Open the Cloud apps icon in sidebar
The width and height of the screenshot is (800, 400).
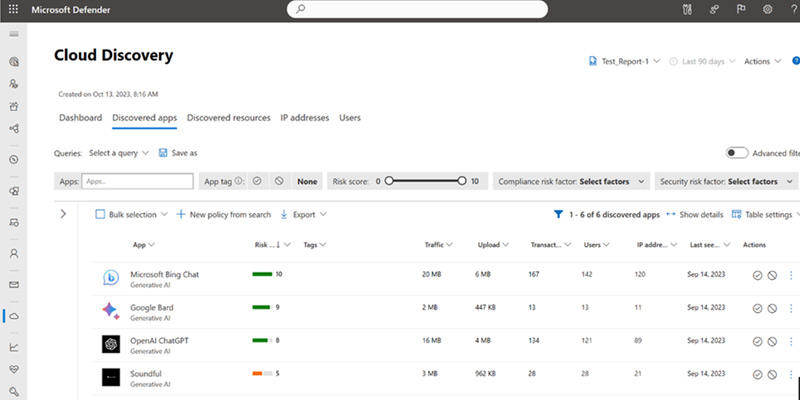[14, 316]
